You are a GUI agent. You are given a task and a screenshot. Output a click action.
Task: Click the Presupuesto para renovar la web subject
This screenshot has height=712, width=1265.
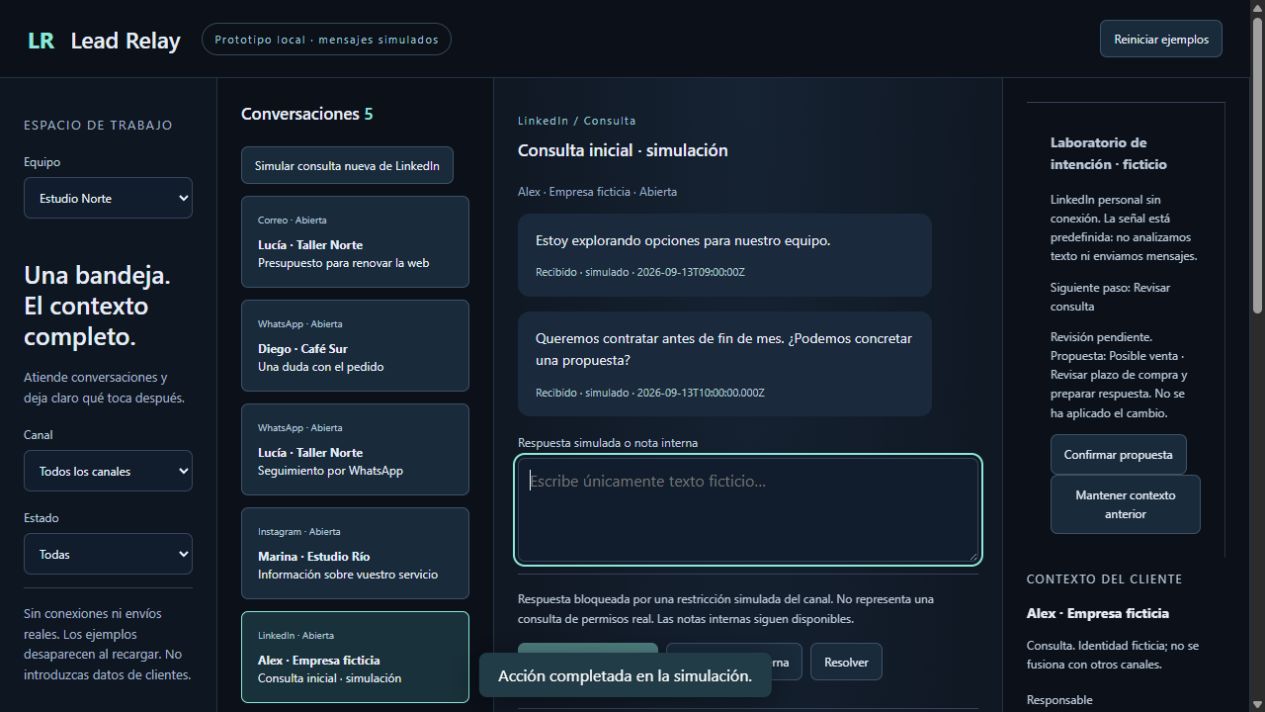tap(343, 263)
